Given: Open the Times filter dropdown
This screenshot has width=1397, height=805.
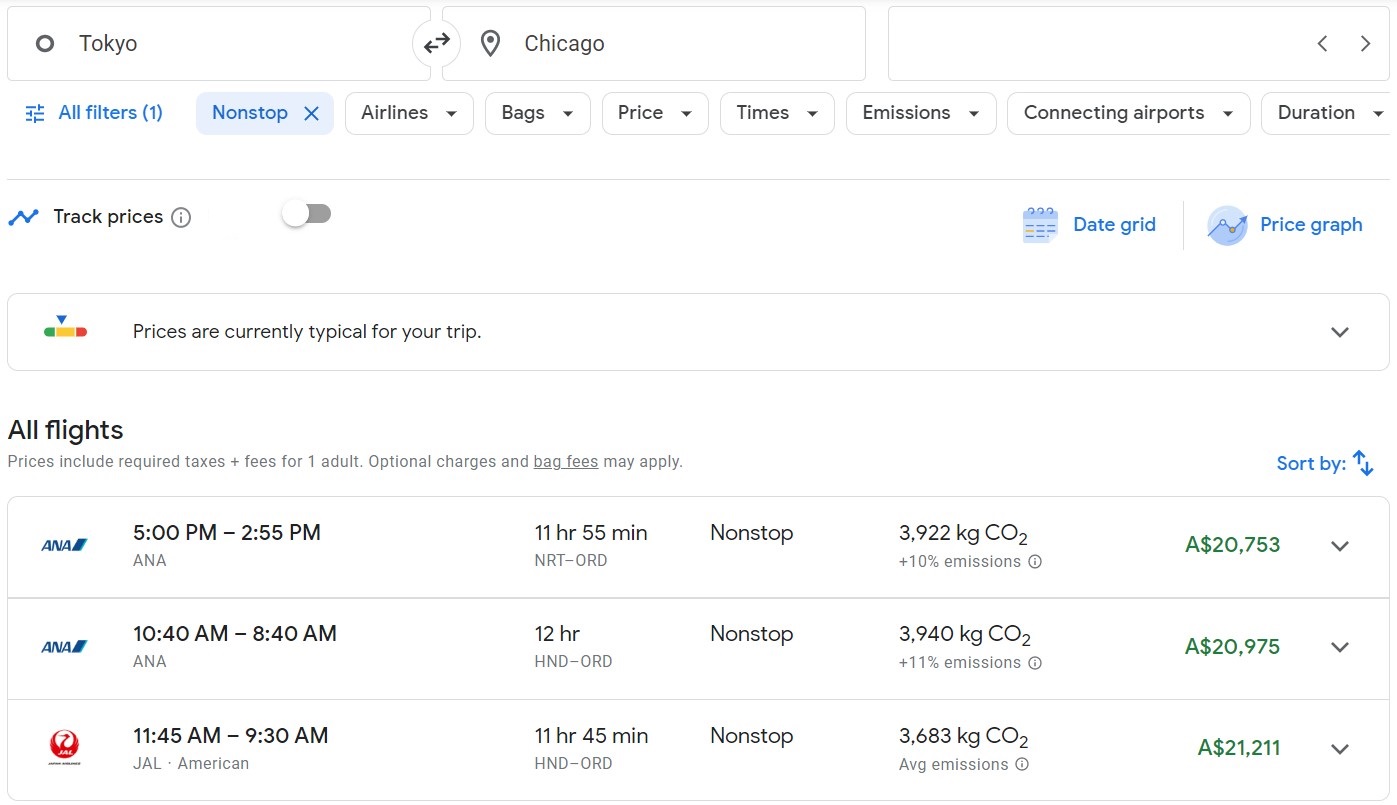Looking at the screenshot, I should 777,113.
